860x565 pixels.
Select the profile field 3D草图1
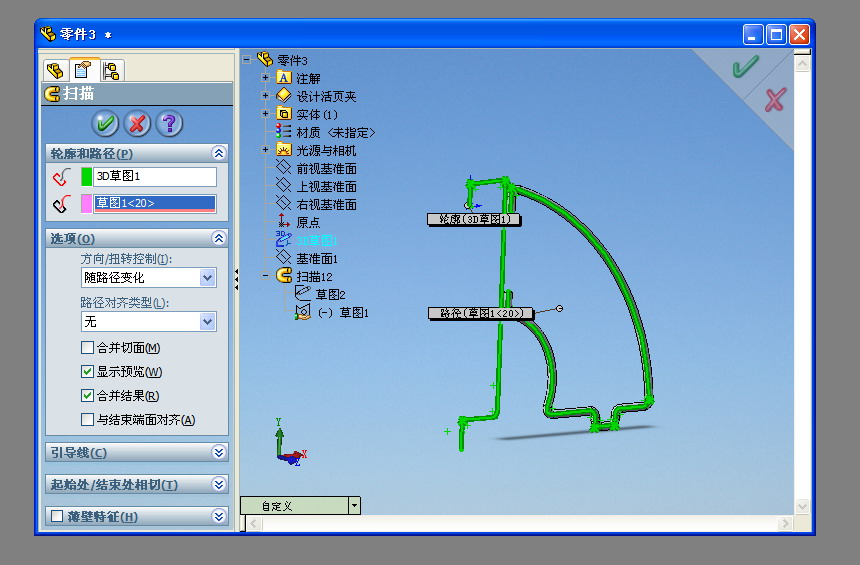coord(155,177)
